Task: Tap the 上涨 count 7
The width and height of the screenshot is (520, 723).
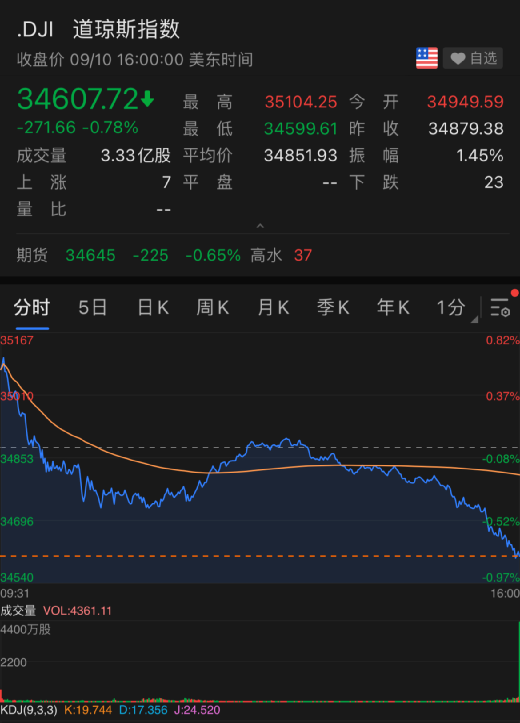Action: click(x=166, y=183)
